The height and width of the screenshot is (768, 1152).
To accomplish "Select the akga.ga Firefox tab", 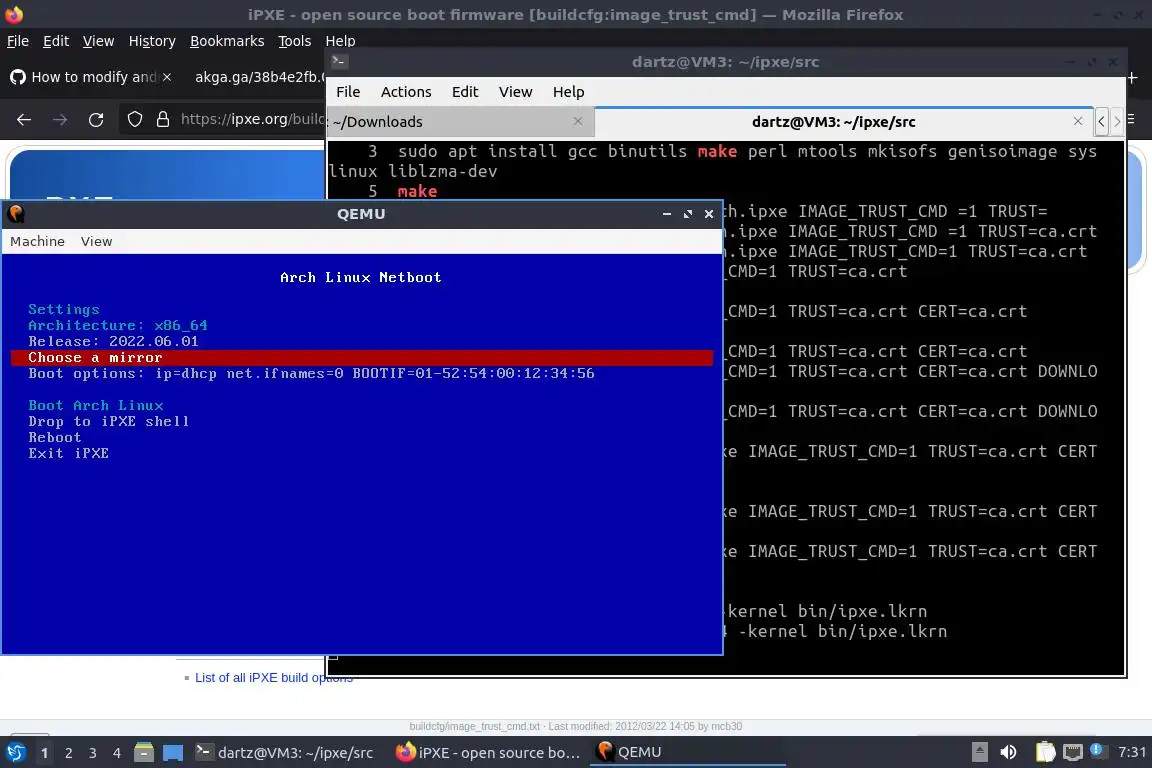I will [x=259, y=77].
